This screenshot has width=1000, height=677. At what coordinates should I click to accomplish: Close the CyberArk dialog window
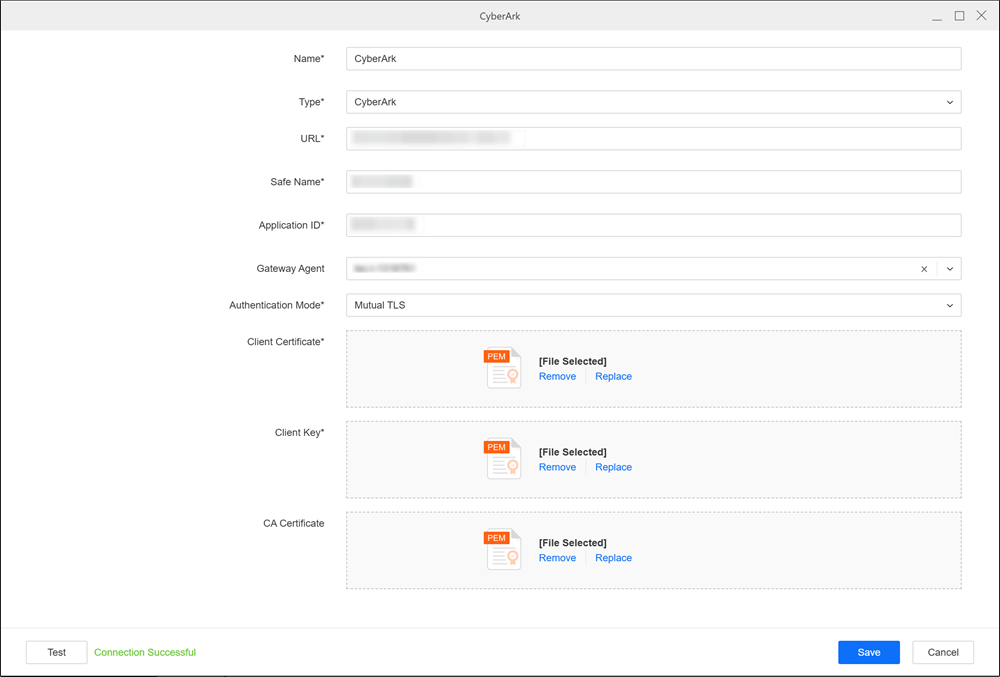pos(981,16)
